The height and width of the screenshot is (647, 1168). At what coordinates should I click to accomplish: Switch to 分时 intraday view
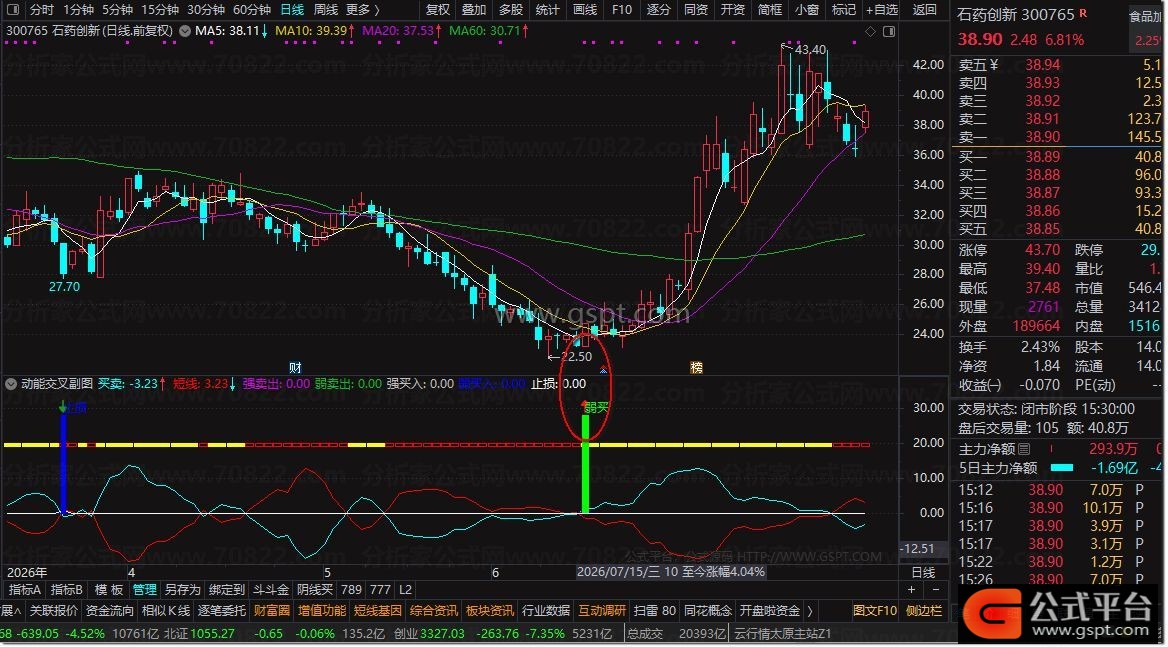point(42,10)
